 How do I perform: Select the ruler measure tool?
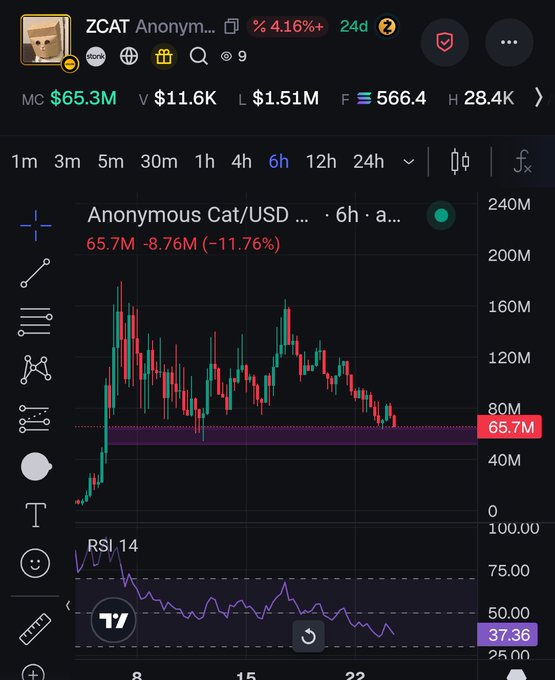pos(35,629)
